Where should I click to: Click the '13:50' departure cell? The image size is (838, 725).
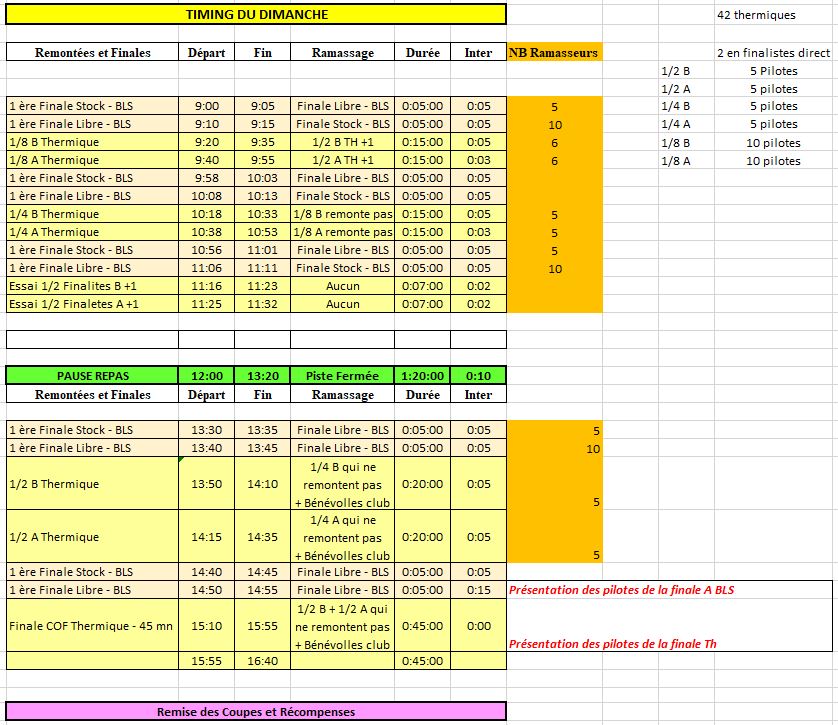tap(206, 484)
